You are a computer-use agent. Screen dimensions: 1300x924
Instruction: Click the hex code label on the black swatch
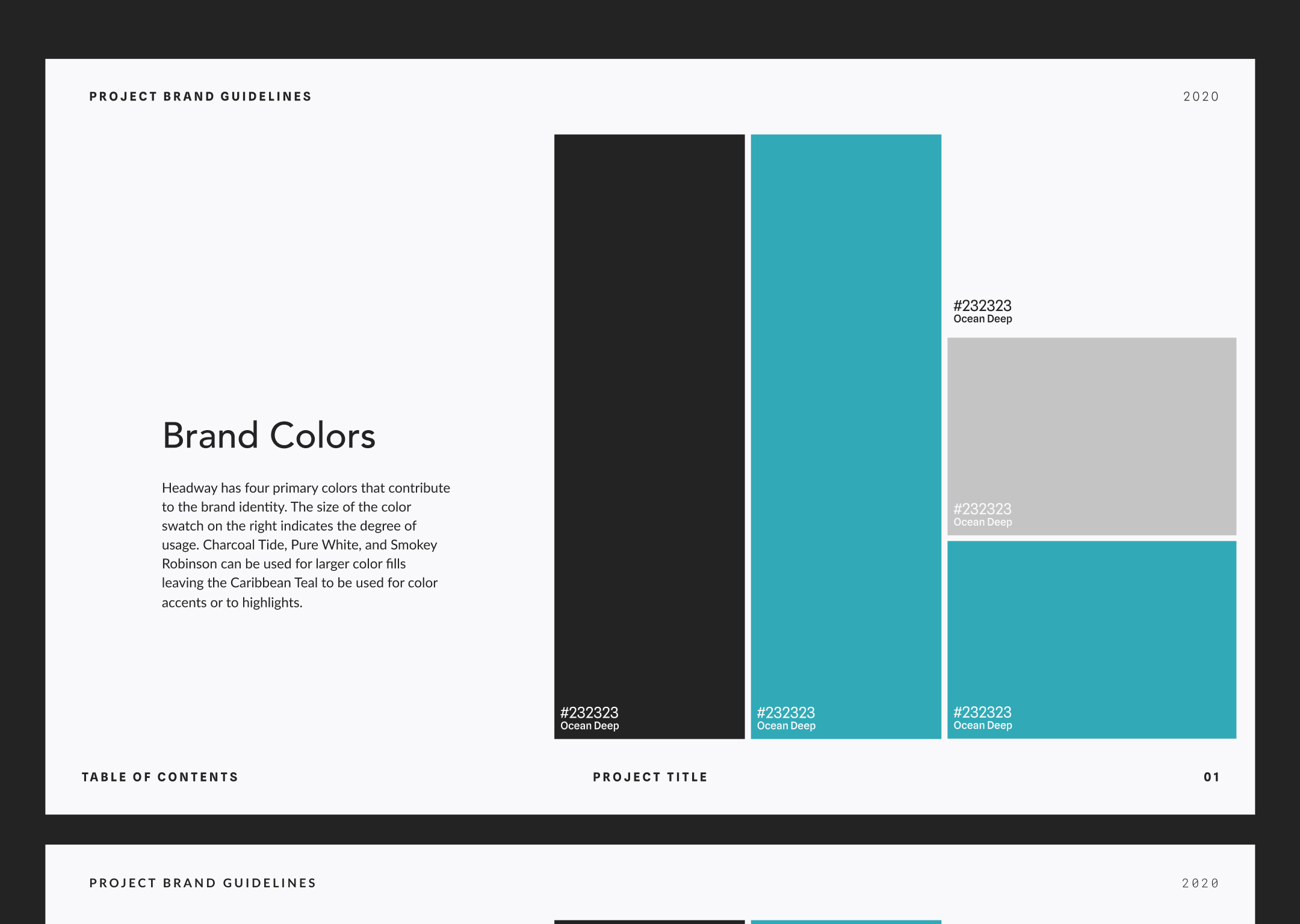pyautogui.click(x=589, y=713)
